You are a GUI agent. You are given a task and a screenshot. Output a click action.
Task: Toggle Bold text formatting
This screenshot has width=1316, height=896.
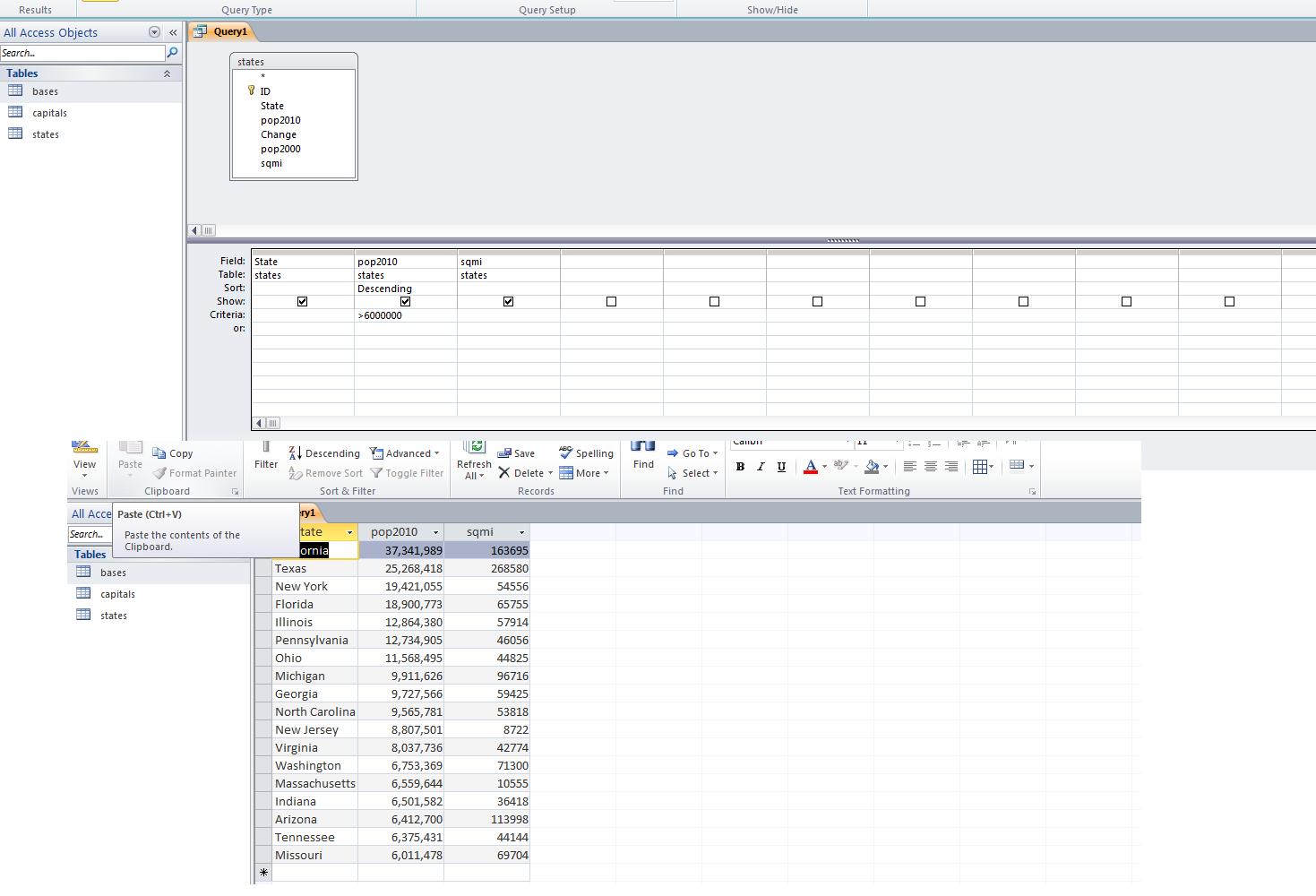click(740, 467)
